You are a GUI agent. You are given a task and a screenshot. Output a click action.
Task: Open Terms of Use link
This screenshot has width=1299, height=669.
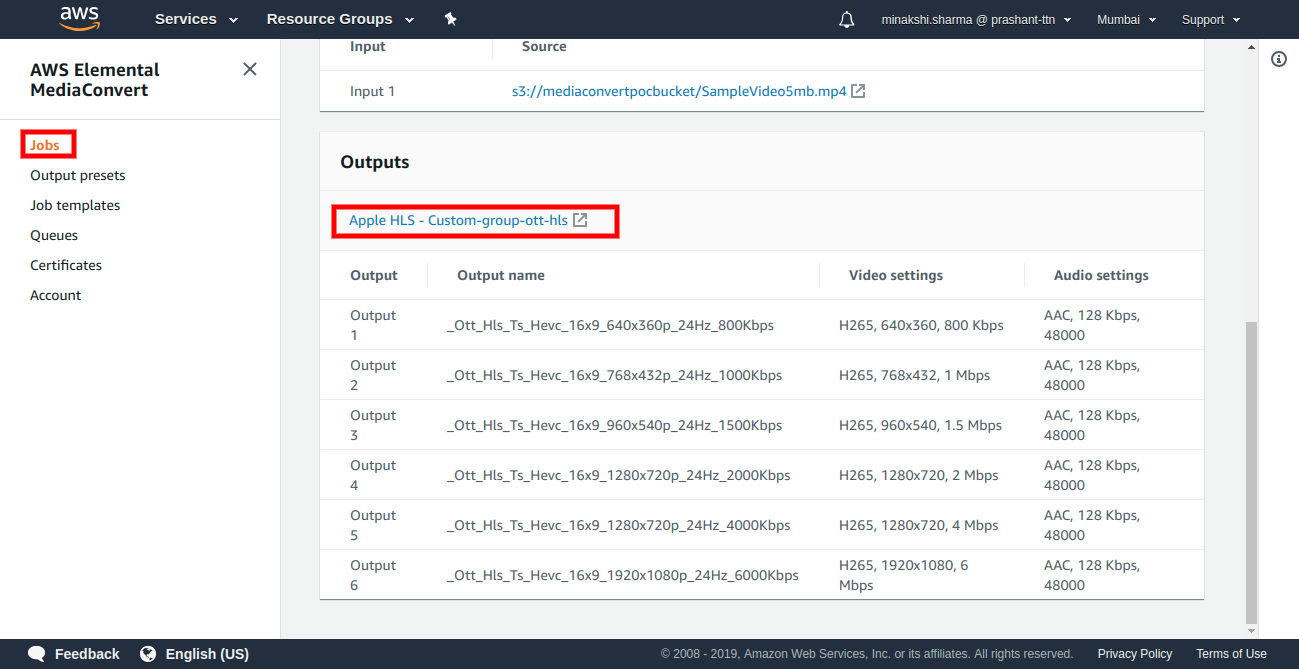(x=1231, y=654)
